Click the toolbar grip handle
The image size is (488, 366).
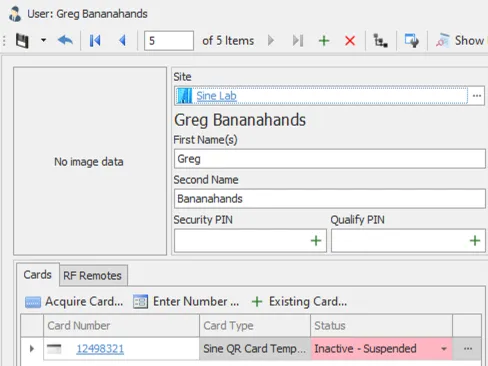tap(4, 41)
